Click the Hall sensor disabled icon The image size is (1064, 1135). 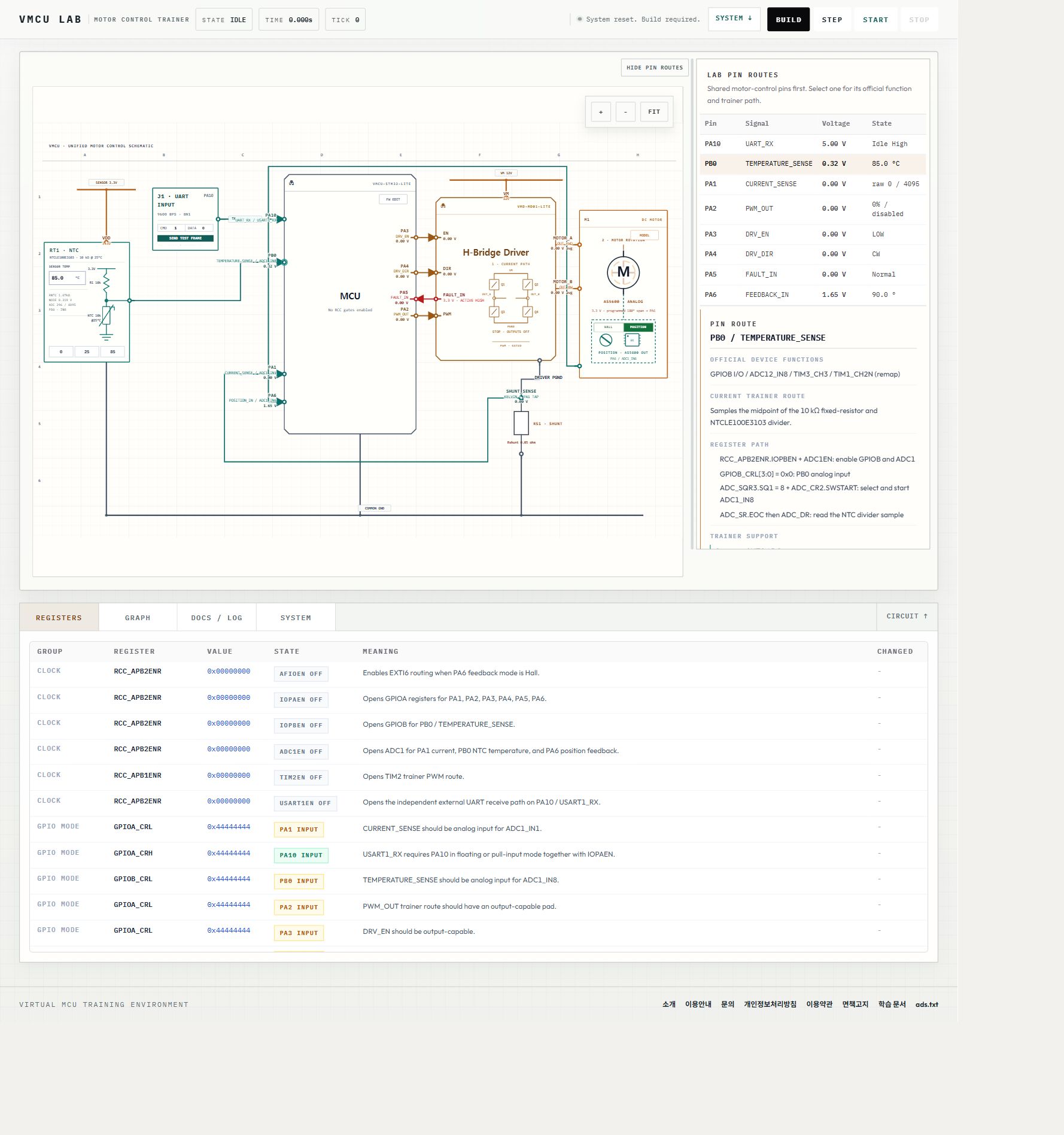point(606,340)
